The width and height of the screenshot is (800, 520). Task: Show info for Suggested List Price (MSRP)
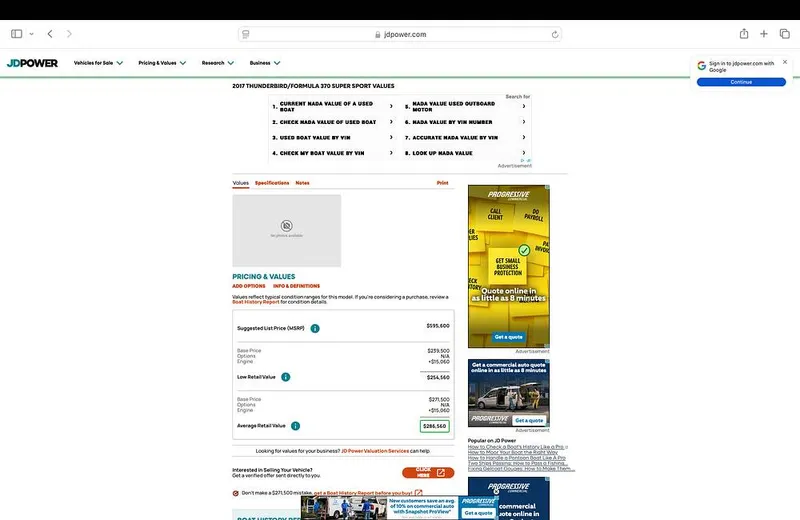(x=315, y=328)
